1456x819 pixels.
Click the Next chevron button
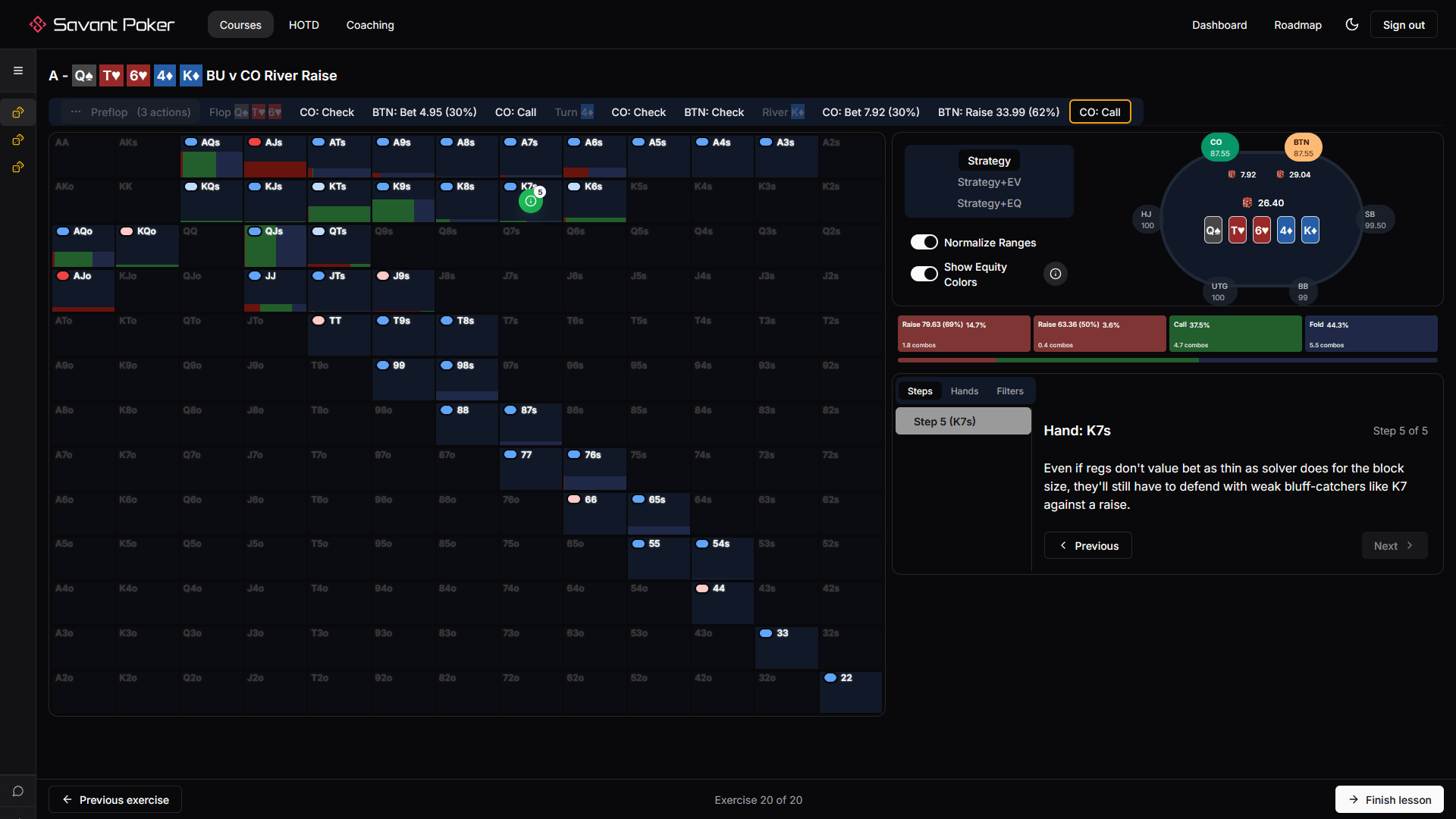coord(1394,545)
